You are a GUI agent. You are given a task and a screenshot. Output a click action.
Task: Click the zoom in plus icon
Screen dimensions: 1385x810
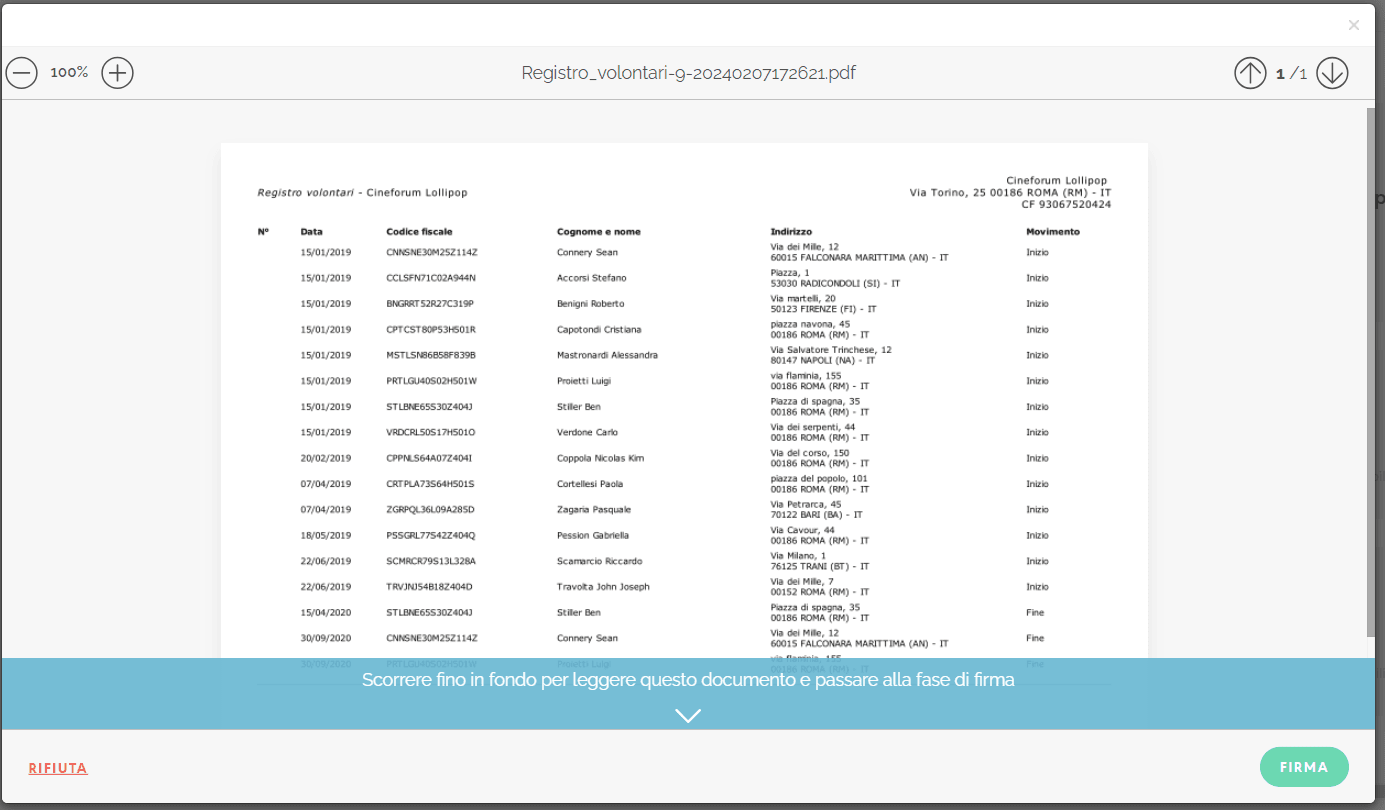(117, 73)
